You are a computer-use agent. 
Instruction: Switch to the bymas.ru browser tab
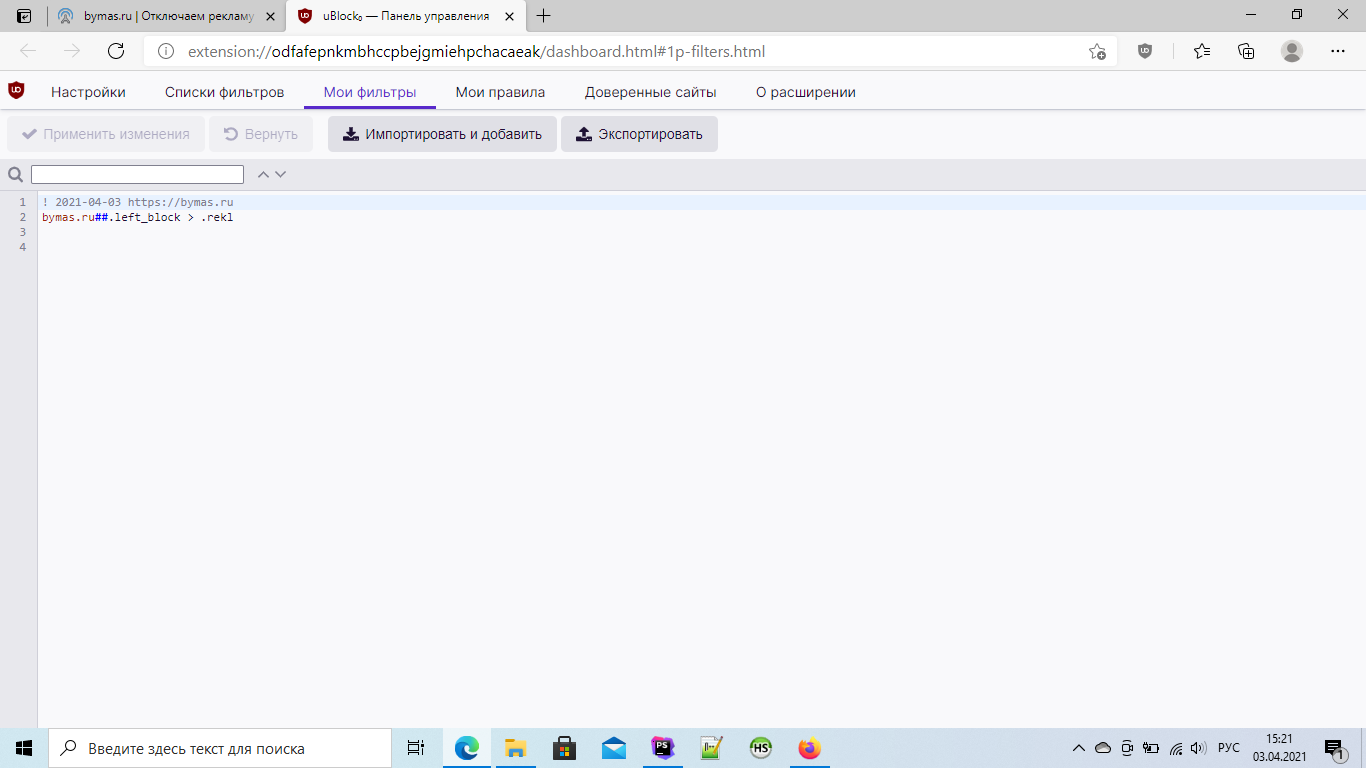click(x=166, y=16)
